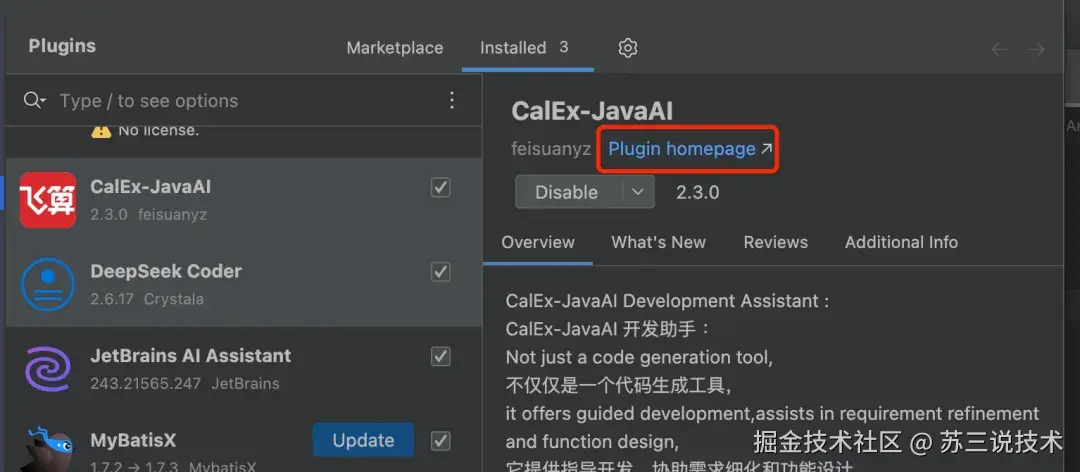This screenshot has height=472, width=1080.
Task: Toggle the MyBatisX plugin checkbox
Action: [440, 439]
